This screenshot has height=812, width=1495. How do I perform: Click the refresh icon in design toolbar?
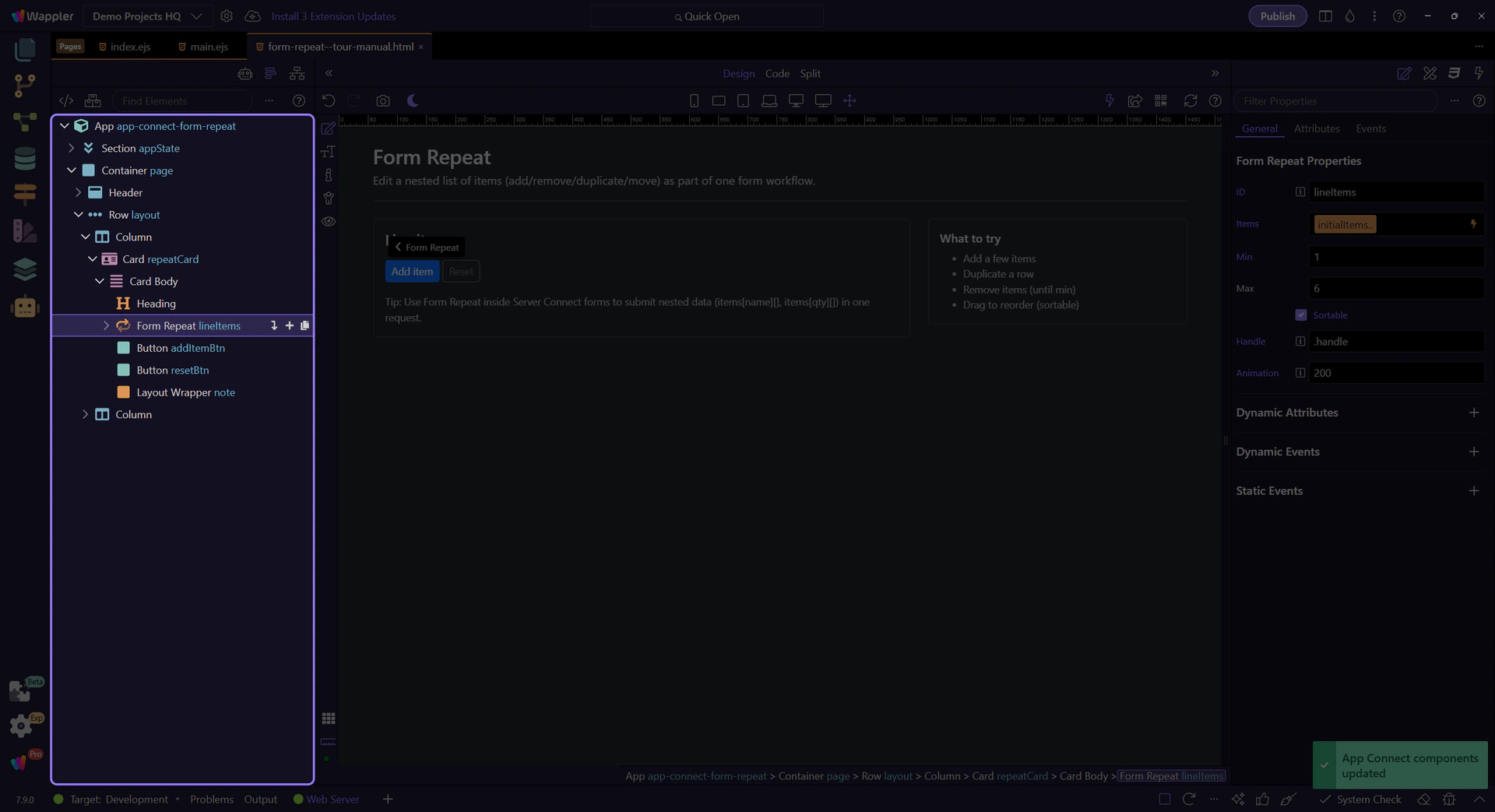click(x=1190, y=100)
